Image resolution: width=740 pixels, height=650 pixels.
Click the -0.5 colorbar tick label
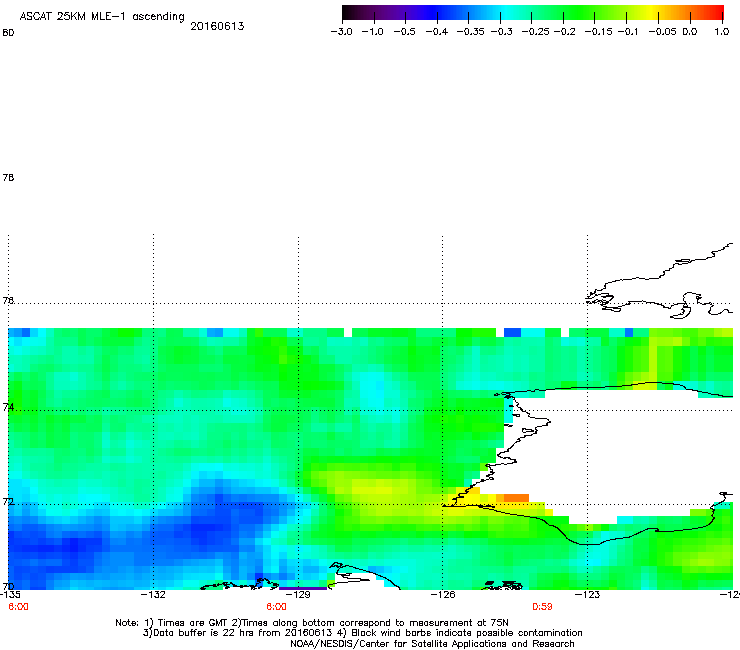click(x=404, y=32)
